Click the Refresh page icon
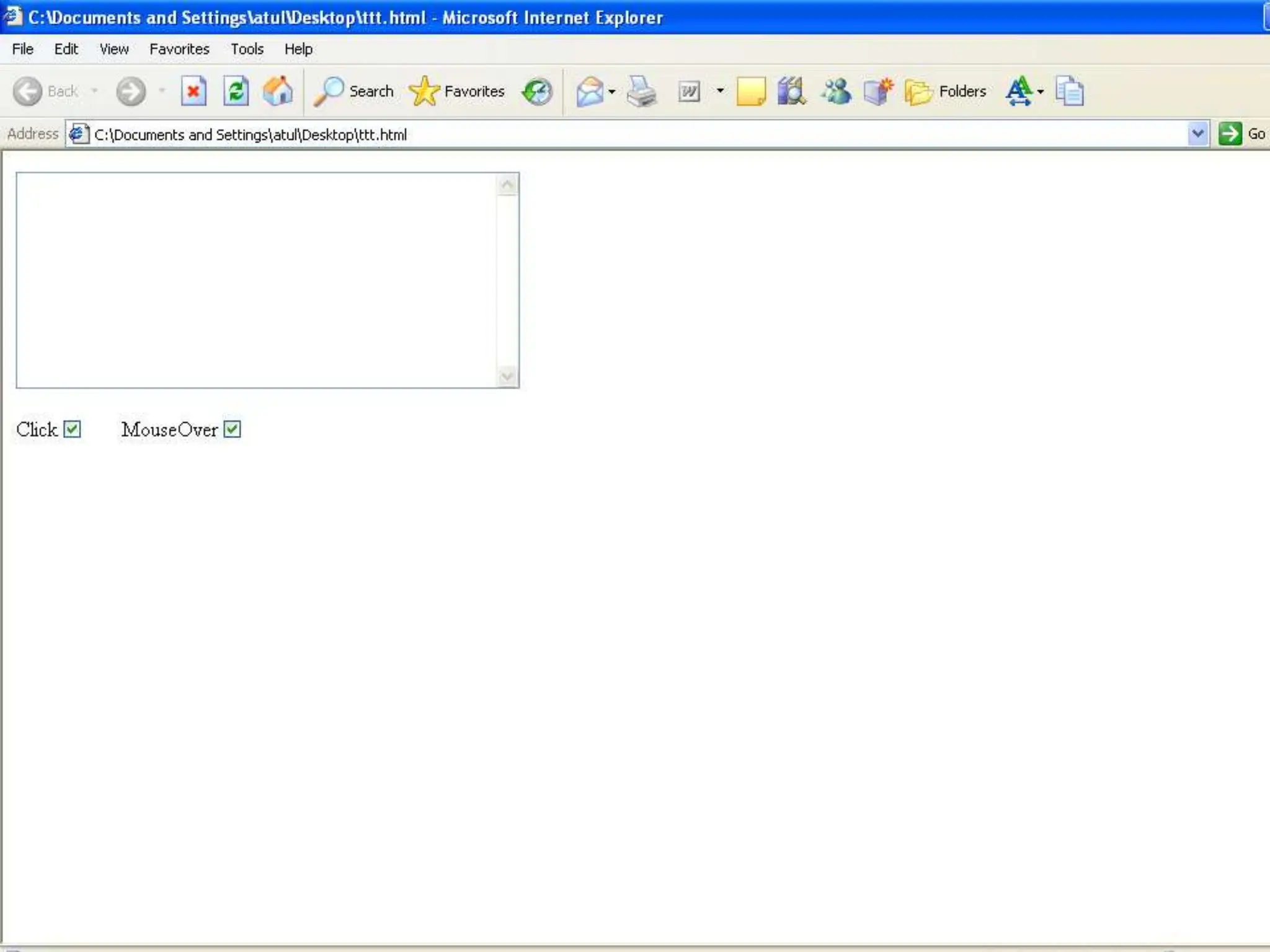The image size is (1270, 952). 236,92
